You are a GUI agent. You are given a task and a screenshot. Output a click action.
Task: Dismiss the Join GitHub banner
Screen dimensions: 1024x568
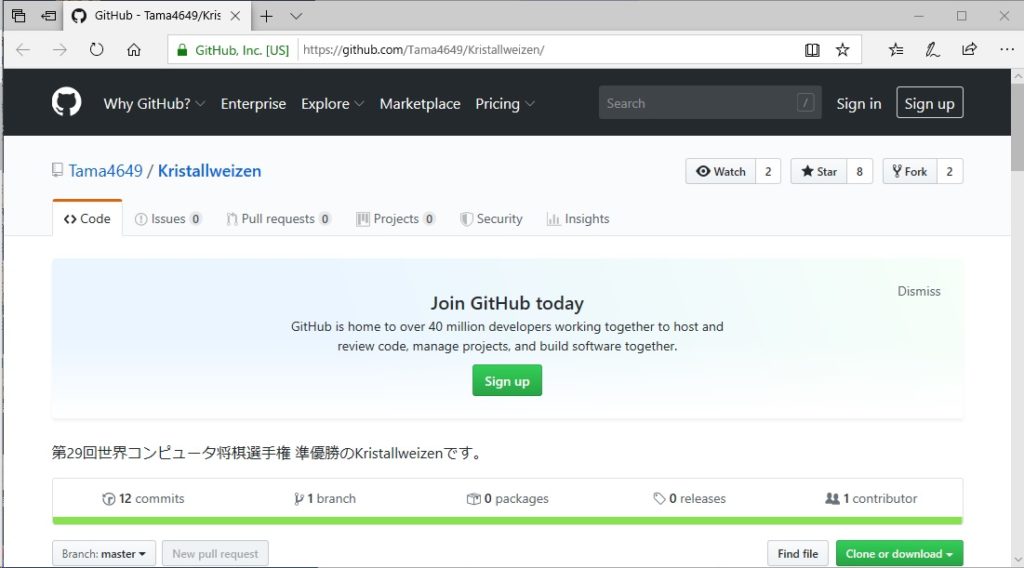919,291
